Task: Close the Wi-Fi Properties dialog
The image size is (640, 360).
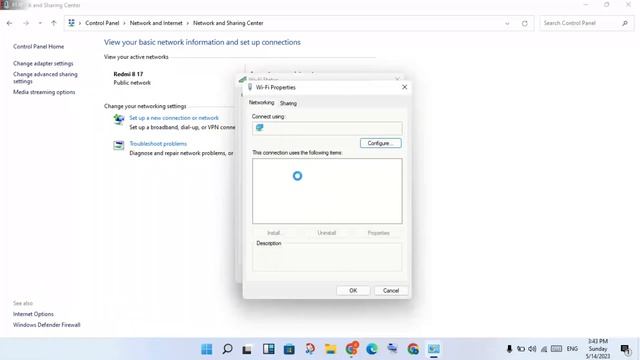Action: tap(404, 87)
